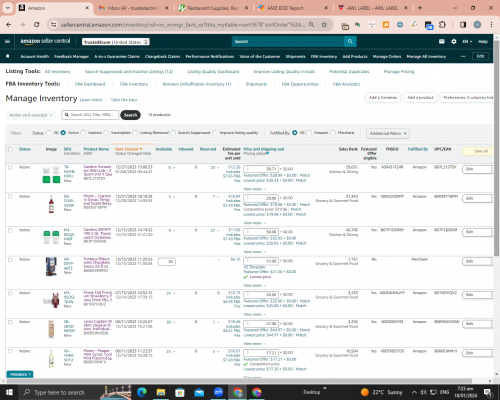Image resolution: width=500 pixels, height=400 pixels.
Task: Expand reserved 27 arrow in second Cambro row
Action: click(x=218, y=230)
